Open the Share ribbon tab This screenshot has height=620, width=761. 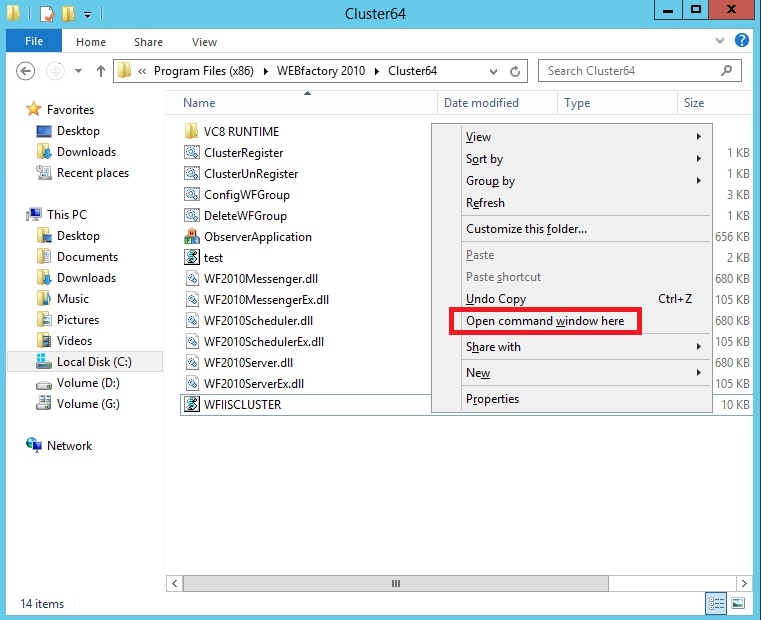click(148, 42)
